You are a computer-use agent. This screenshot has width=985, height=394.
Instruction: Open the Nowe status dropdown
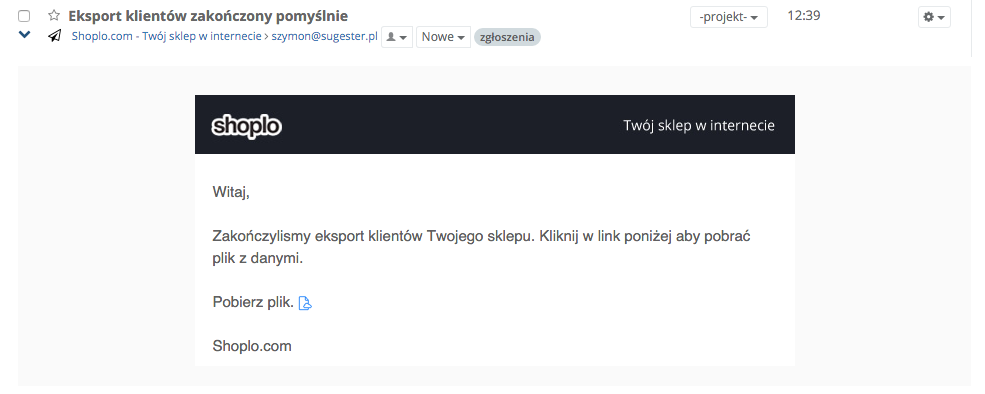point(443,37)
